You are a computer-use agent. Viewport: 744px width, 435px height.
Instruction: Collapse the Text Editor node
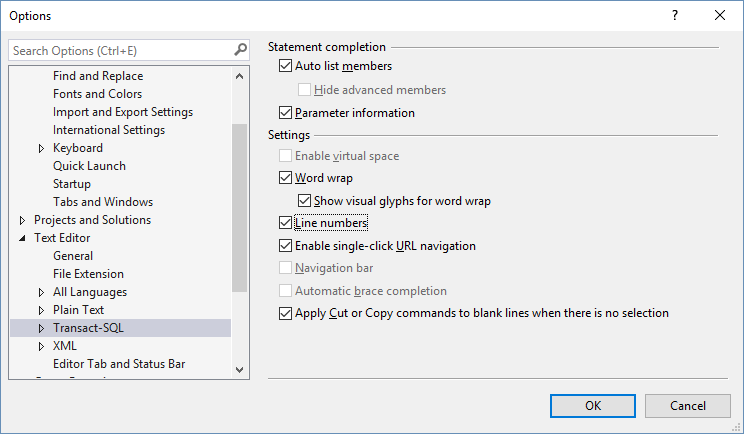point(23,238)
